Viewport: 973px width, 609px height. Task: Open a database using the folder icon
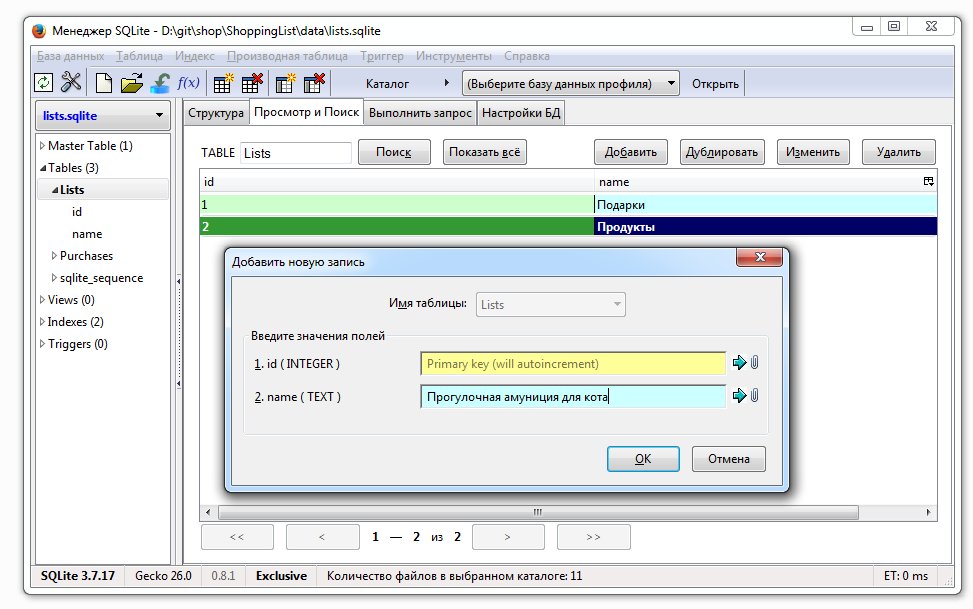[132, 83]
